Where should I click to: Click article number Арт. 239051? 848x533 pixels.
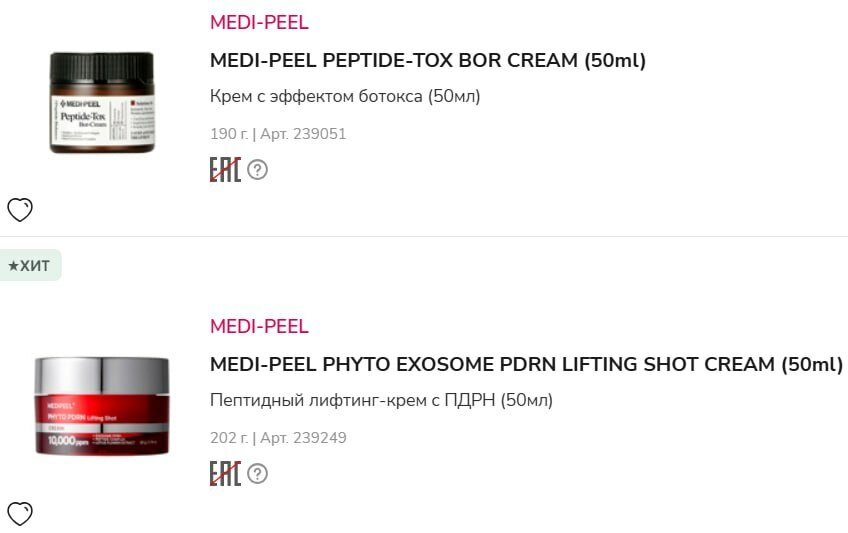point(303,134)
